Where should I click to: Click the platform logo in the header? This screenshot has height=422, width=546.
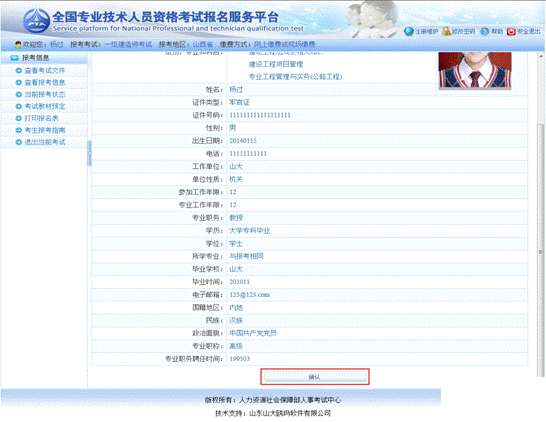click(36, 21)
